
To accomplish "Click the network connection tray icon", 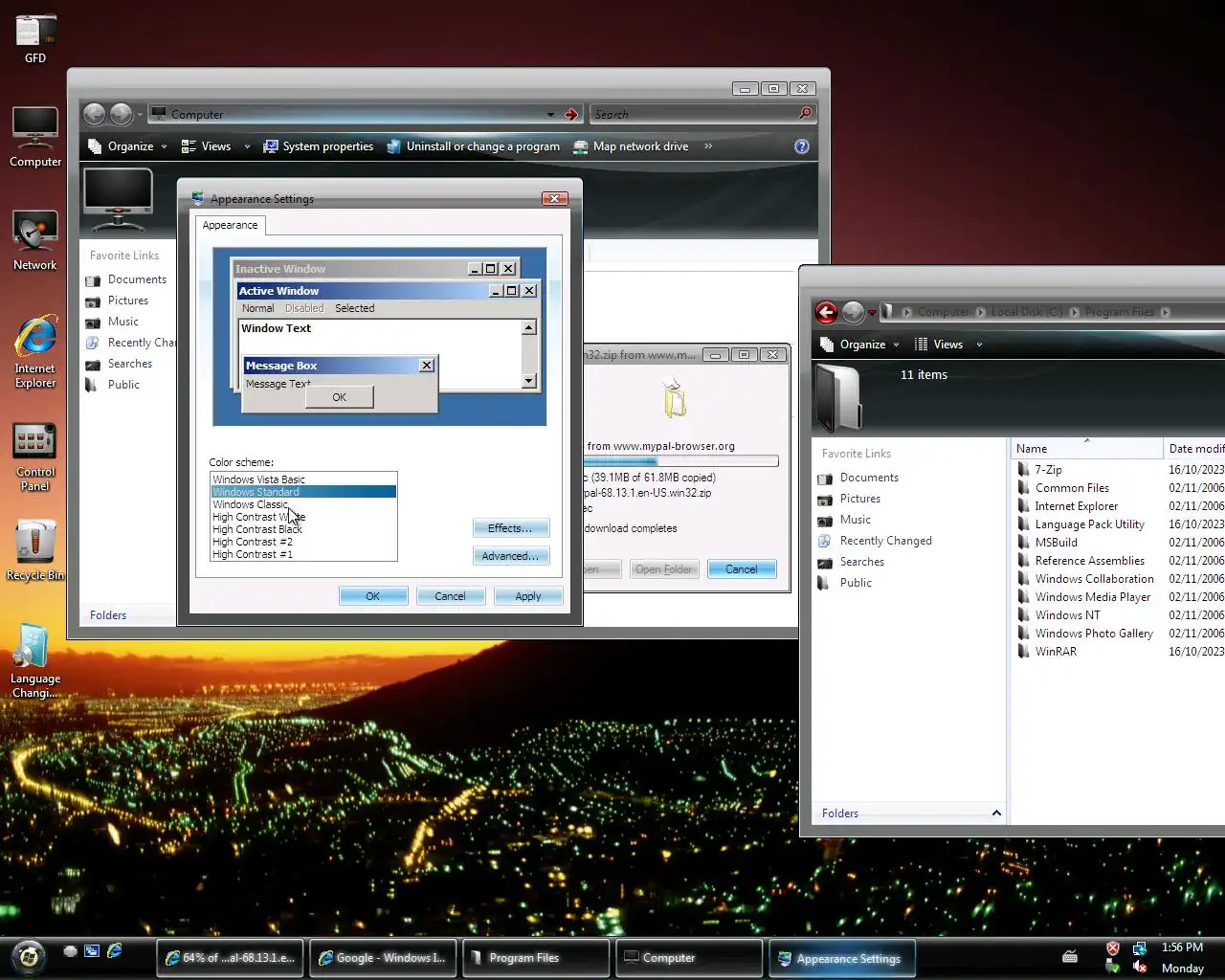I will click(1140, 948).
